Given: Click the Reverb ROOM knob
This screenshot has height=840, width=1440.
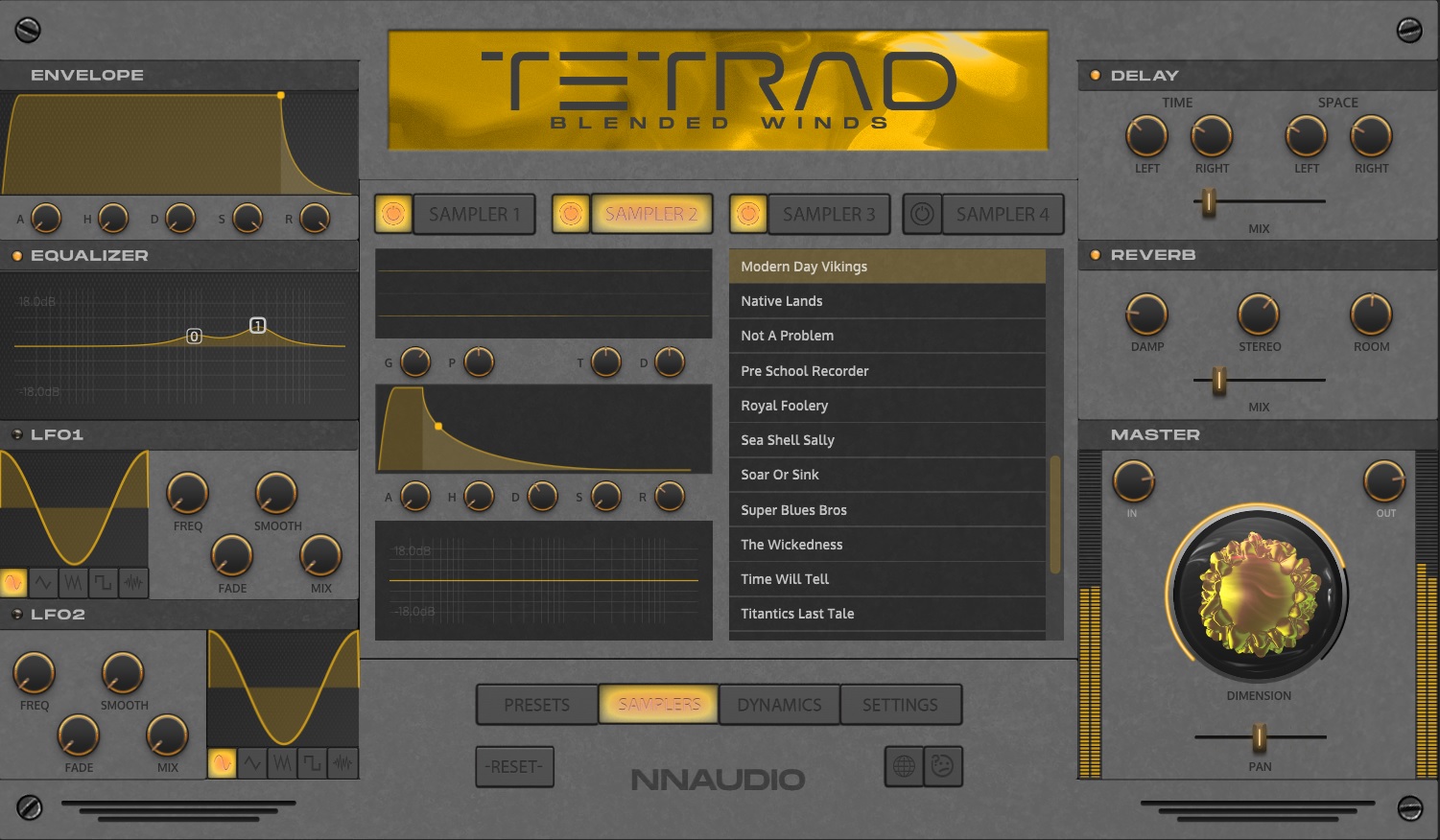Looking at the screenshot, I should [x=1371, y=315].
